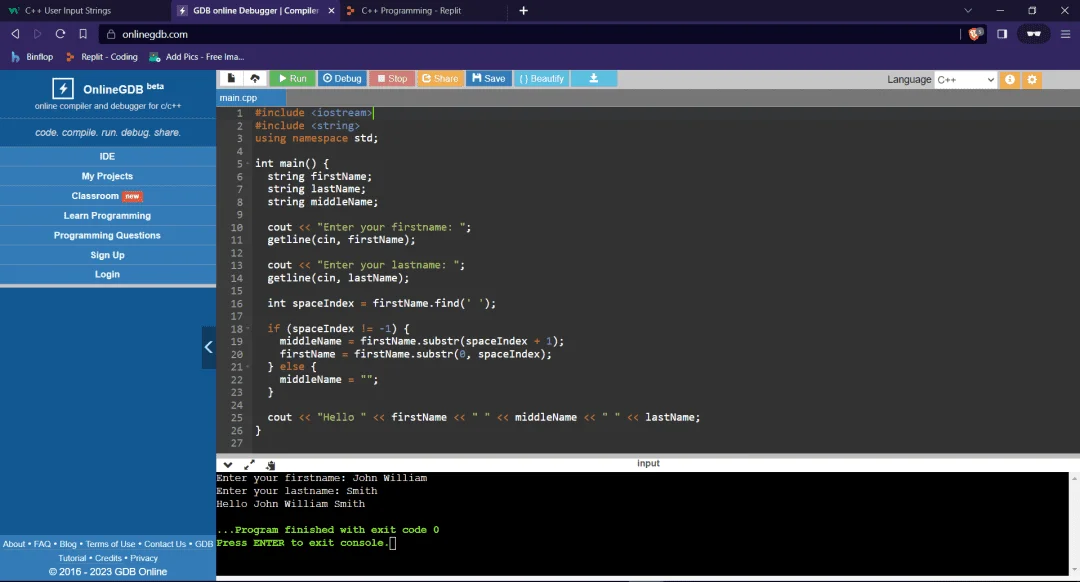Viewport: 1080px width, 582px height.
Task: Stop execution with the Stop button
Action: [x=392, y=79]
